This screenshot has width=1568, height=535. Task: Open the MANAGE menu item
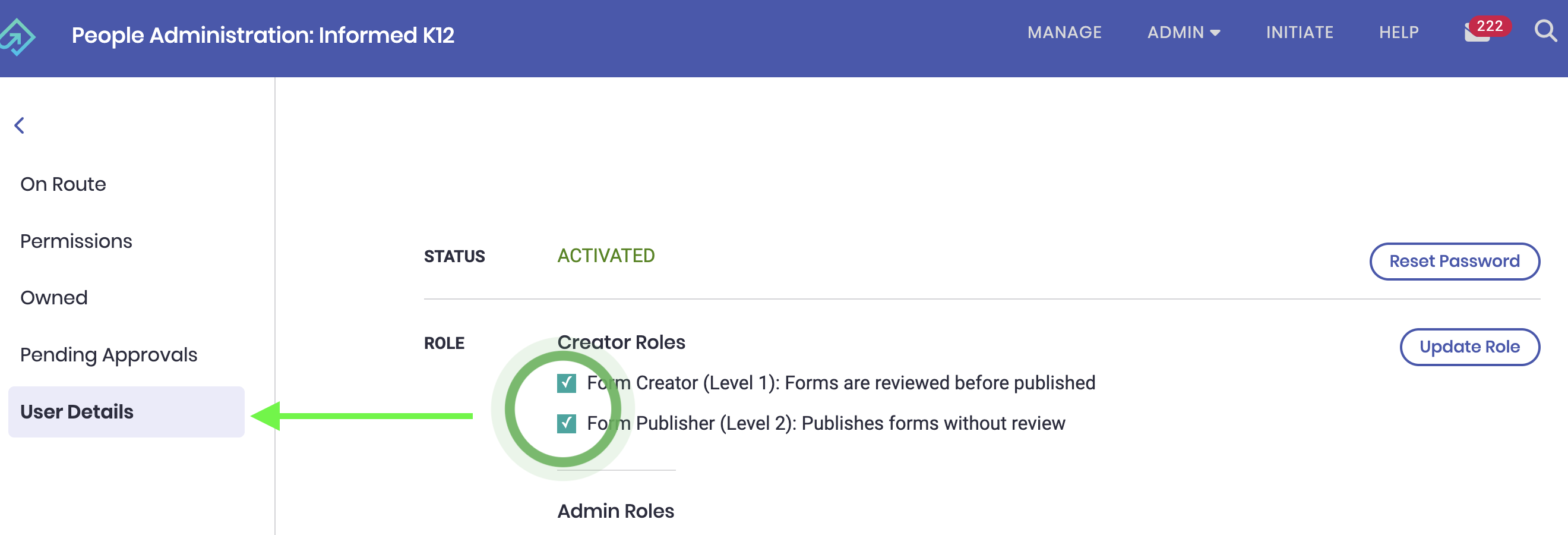coord(1064,32)
